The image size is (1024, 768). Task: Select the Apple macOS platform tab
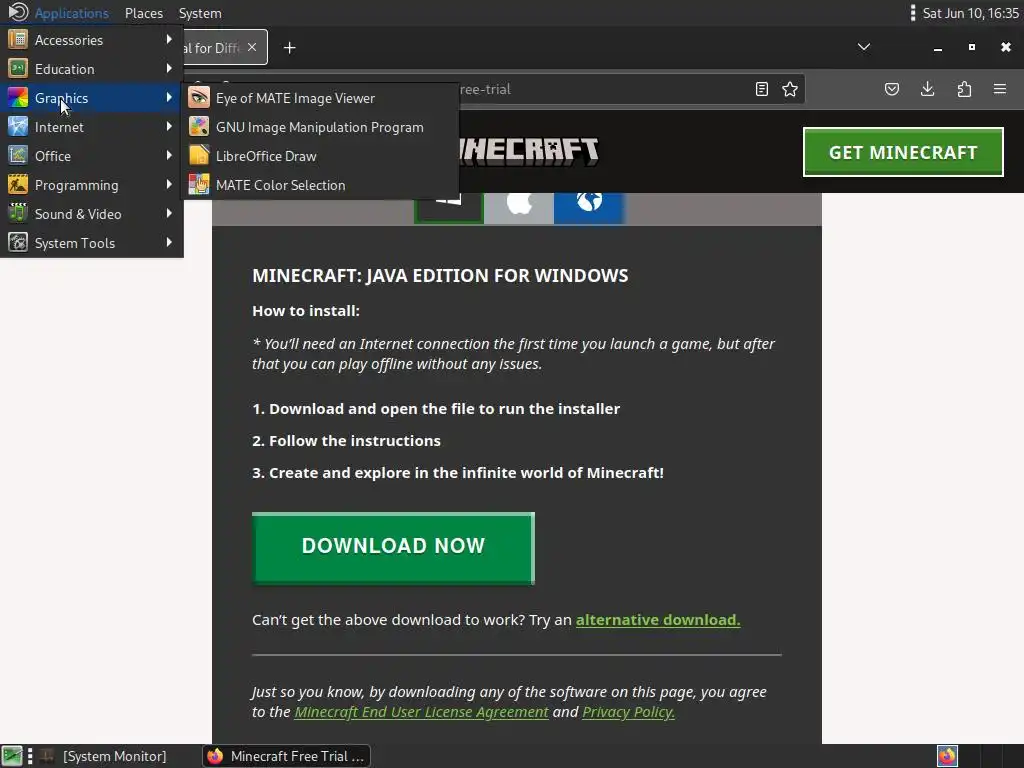(x=519, y=208)
